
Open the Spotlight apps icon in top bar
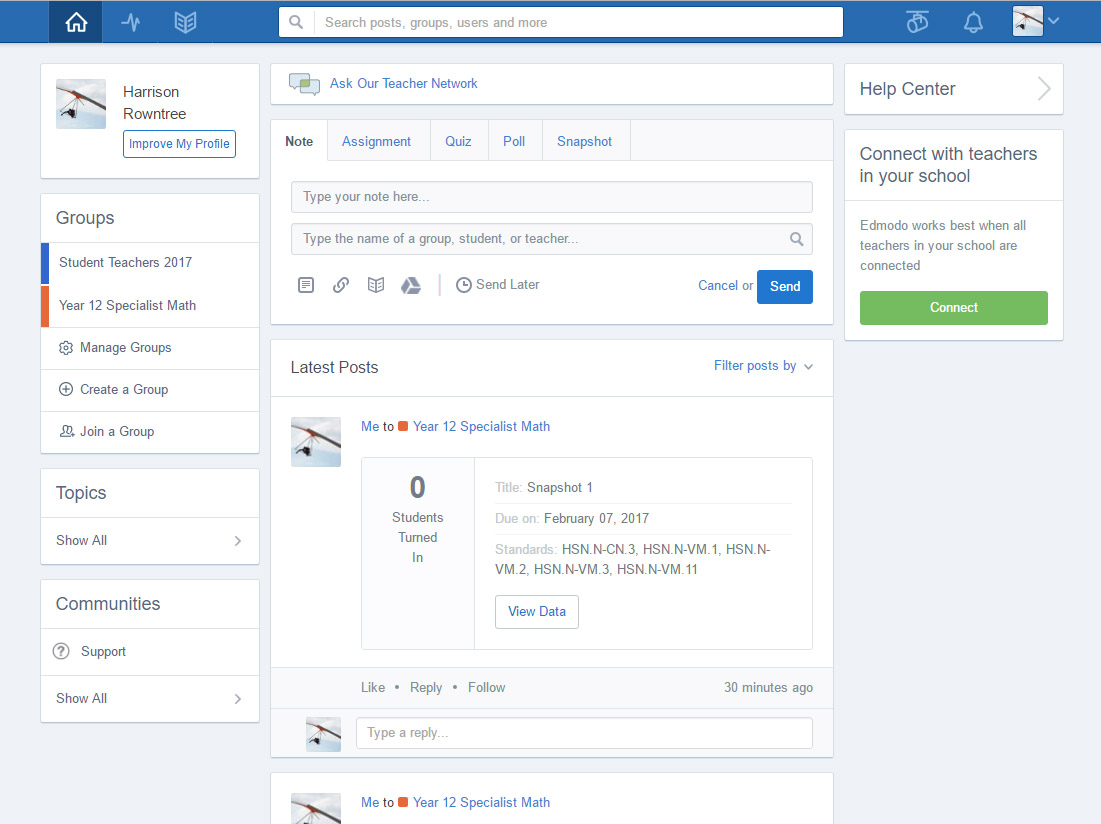pyautogui.click(x=917, y=22)
